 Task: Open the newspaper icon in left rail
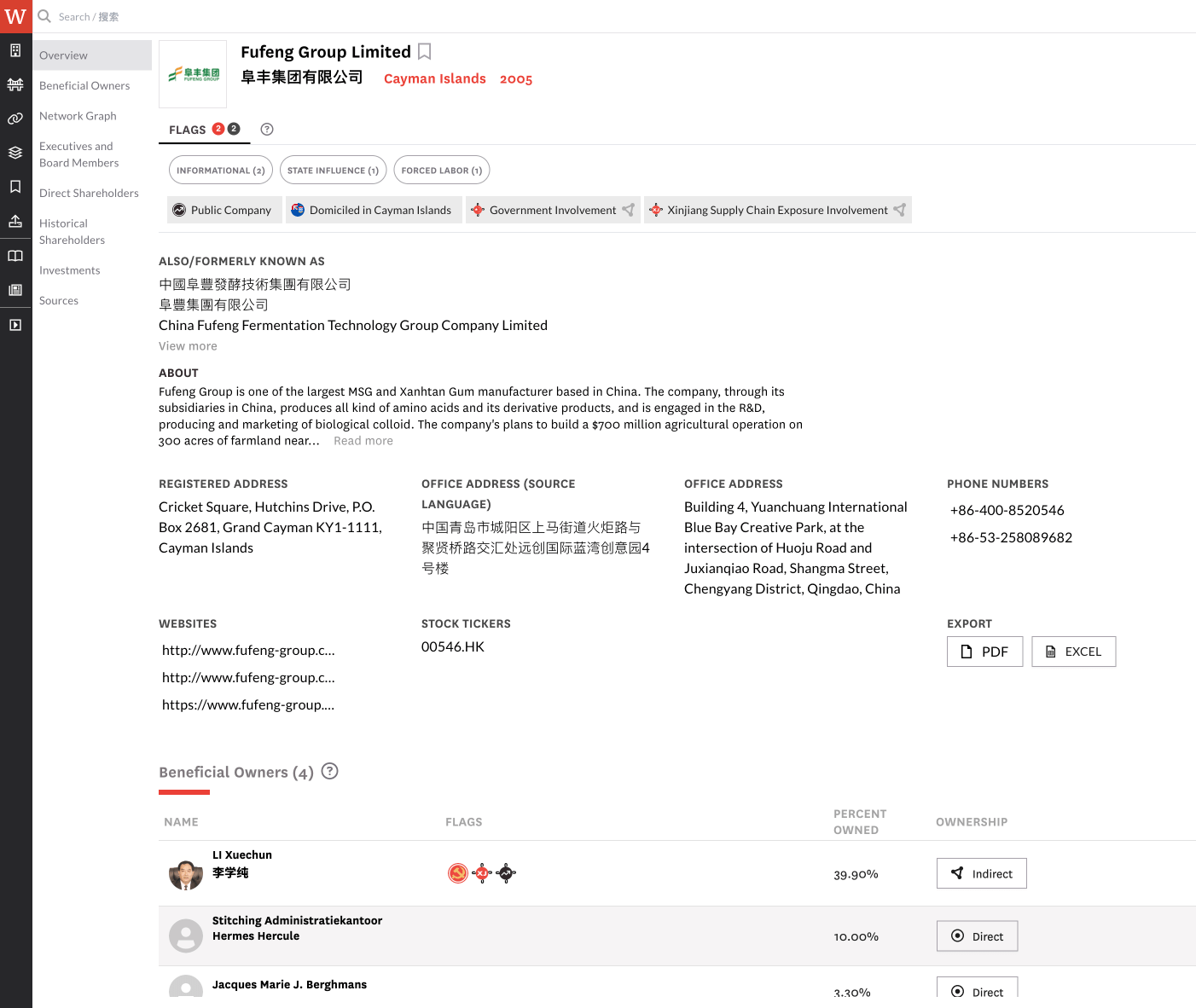point(15,290)
